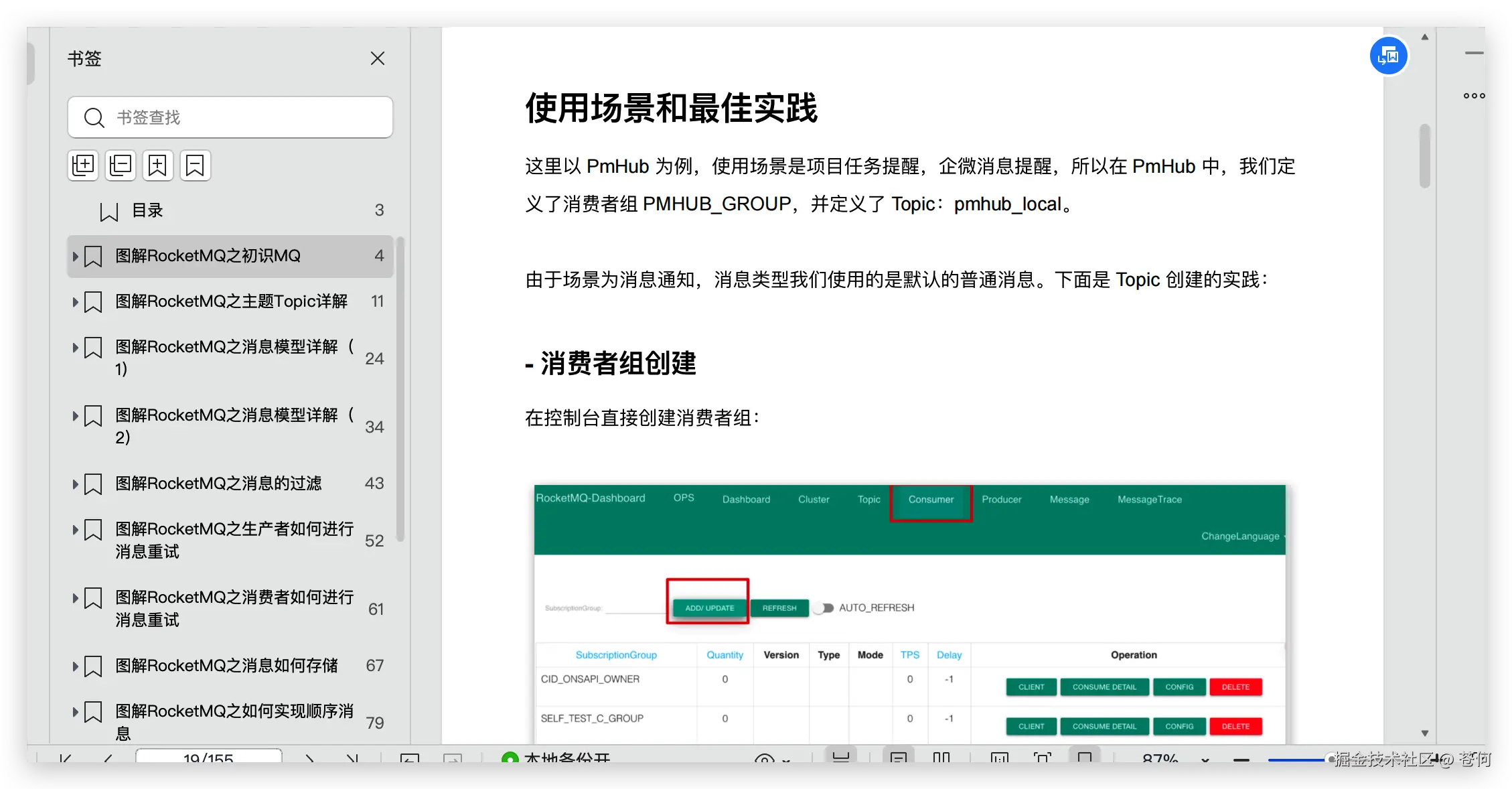Click ADD/ UPDATE button in dashboard image
The image size is (1512, 789).
point(710,608)
